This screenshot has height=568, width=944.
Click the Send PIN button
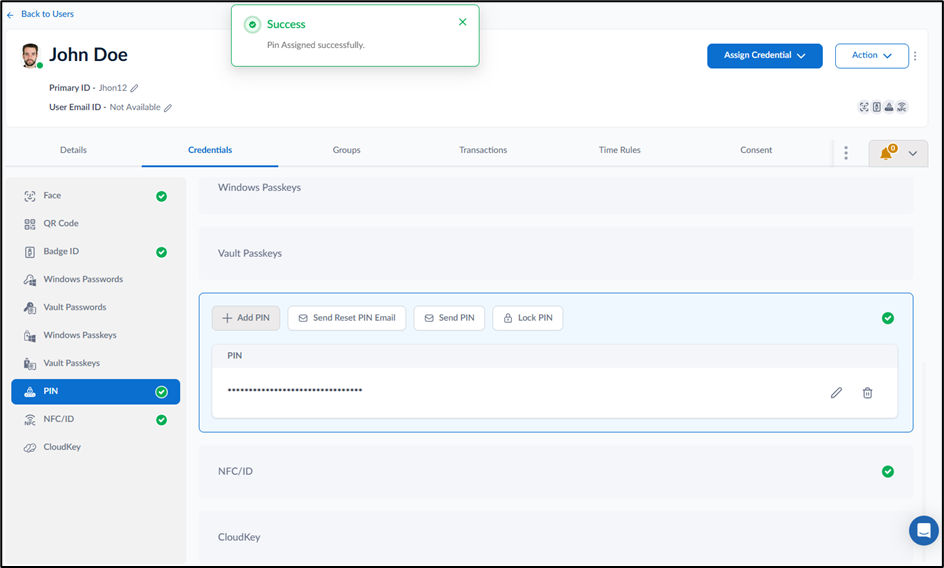tap(449, 318)
